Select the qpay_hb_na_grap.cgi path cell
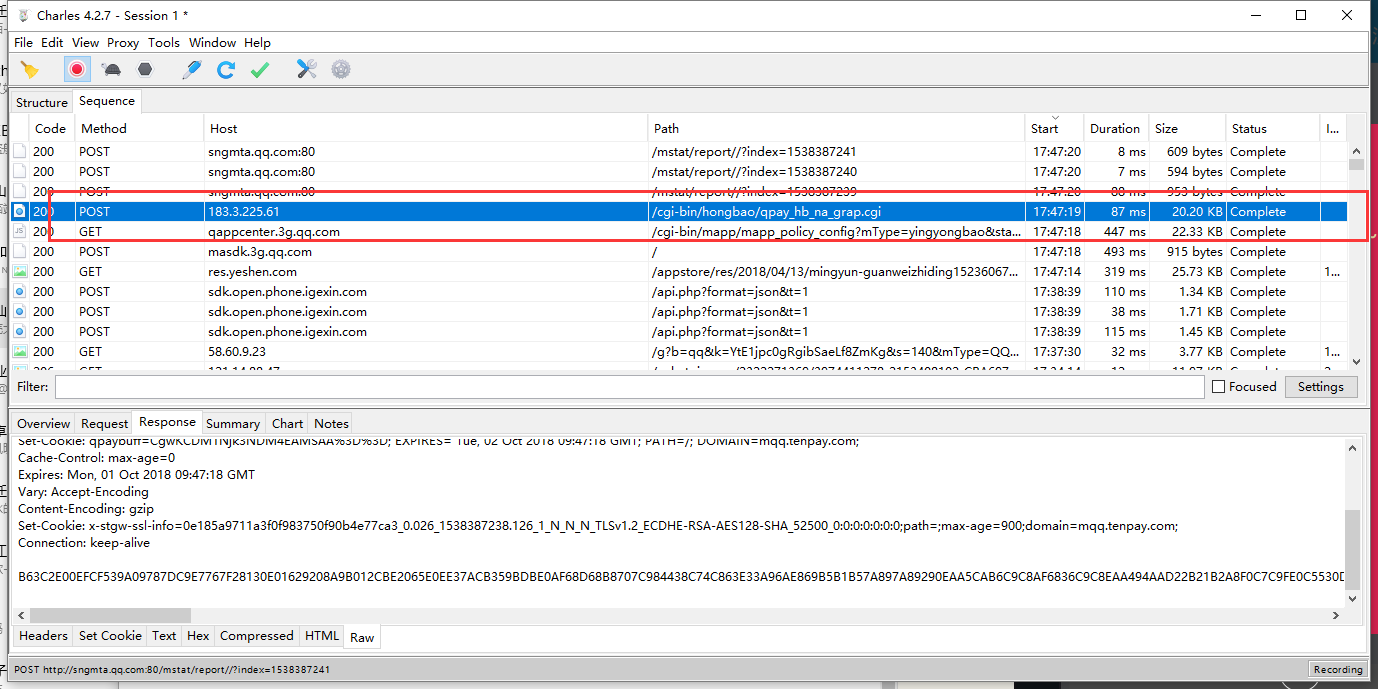The image size is (1378, 689). 836,212
